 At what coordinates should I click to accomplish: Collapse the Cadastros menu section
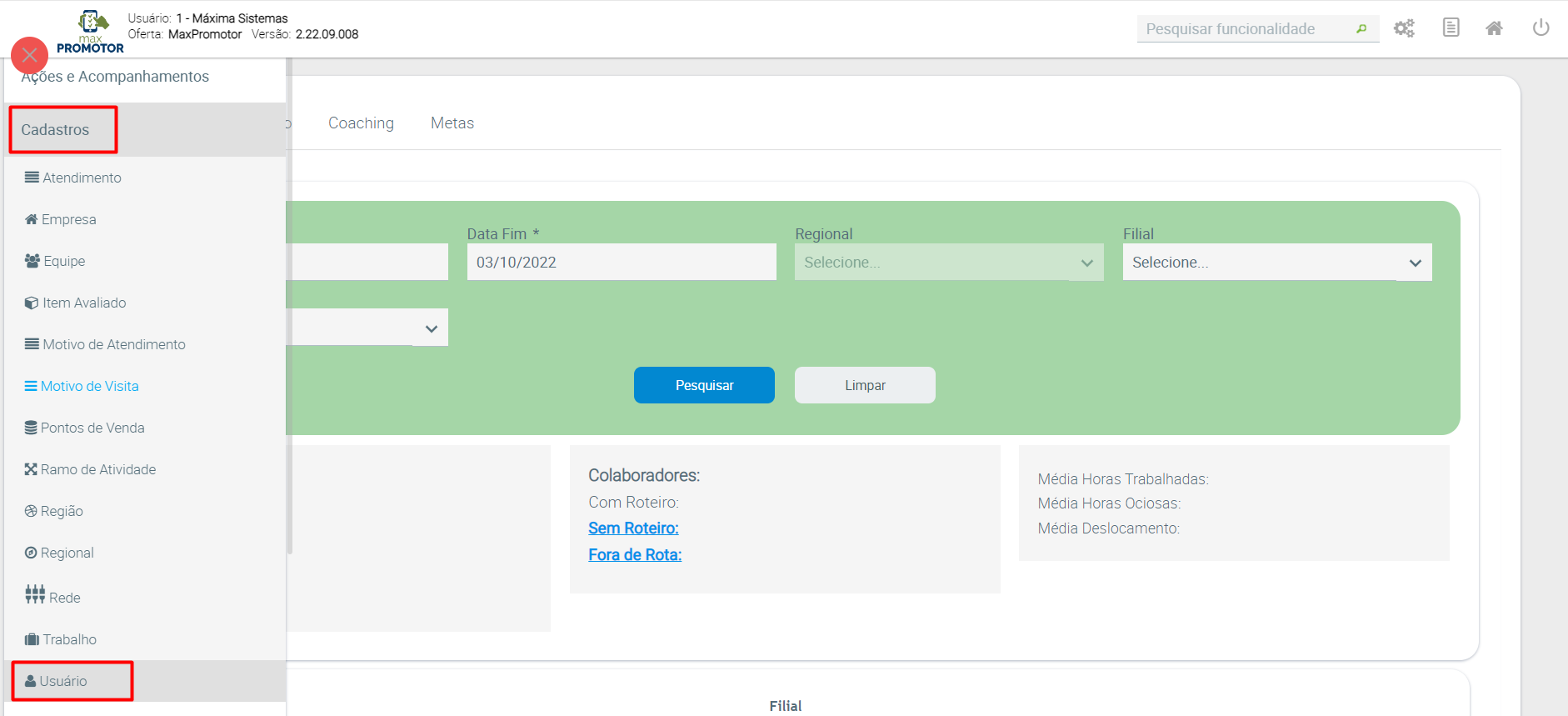coord(55,130)
